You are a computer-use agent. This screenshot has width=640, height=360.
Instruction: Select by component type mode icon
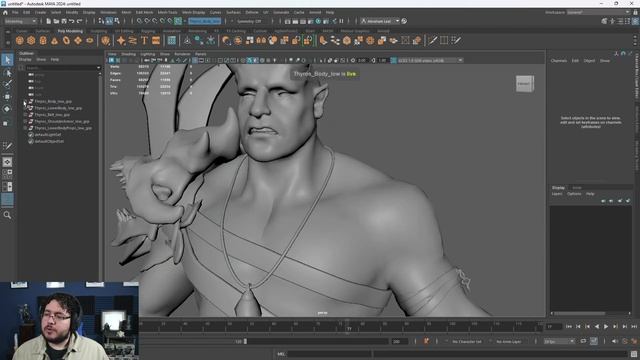(x=117, y=21)
